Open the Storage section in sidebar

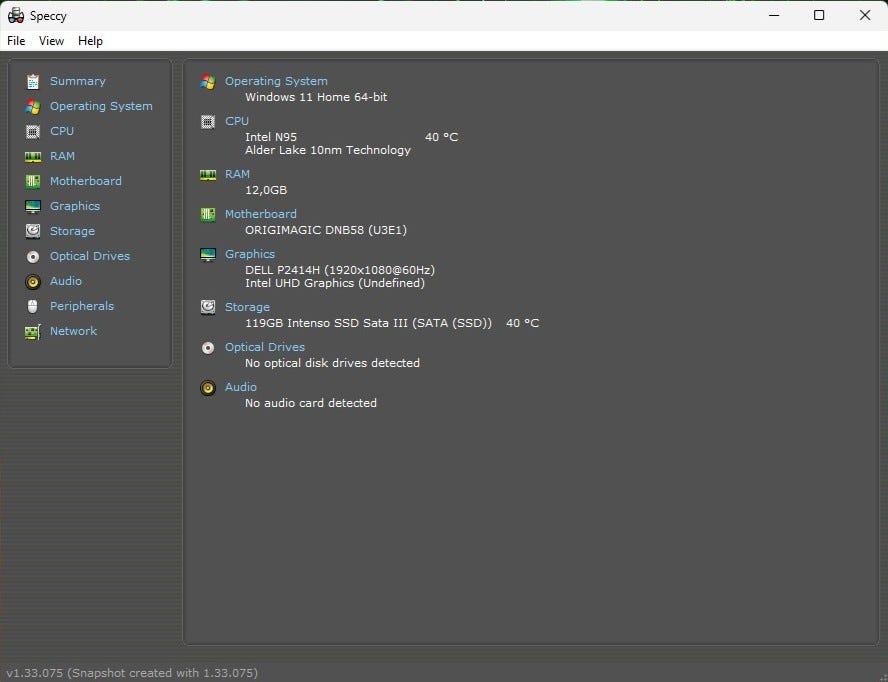(72, 231)
